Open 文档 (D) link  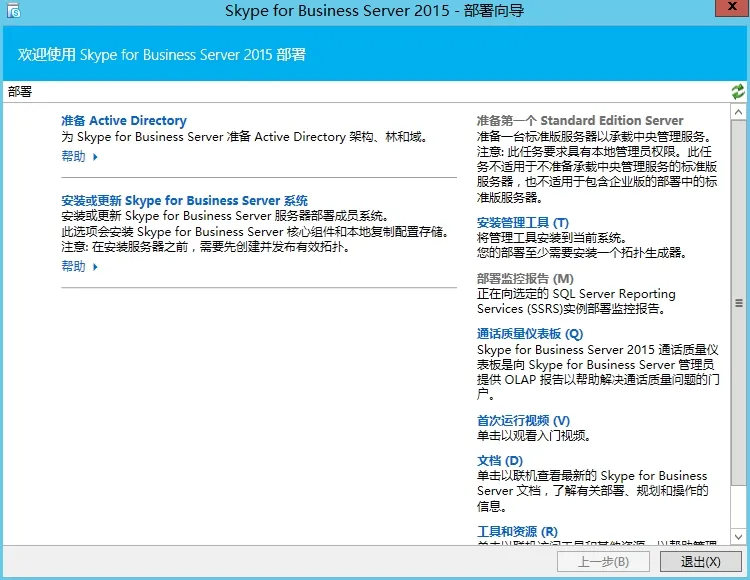tap(499, 460)
